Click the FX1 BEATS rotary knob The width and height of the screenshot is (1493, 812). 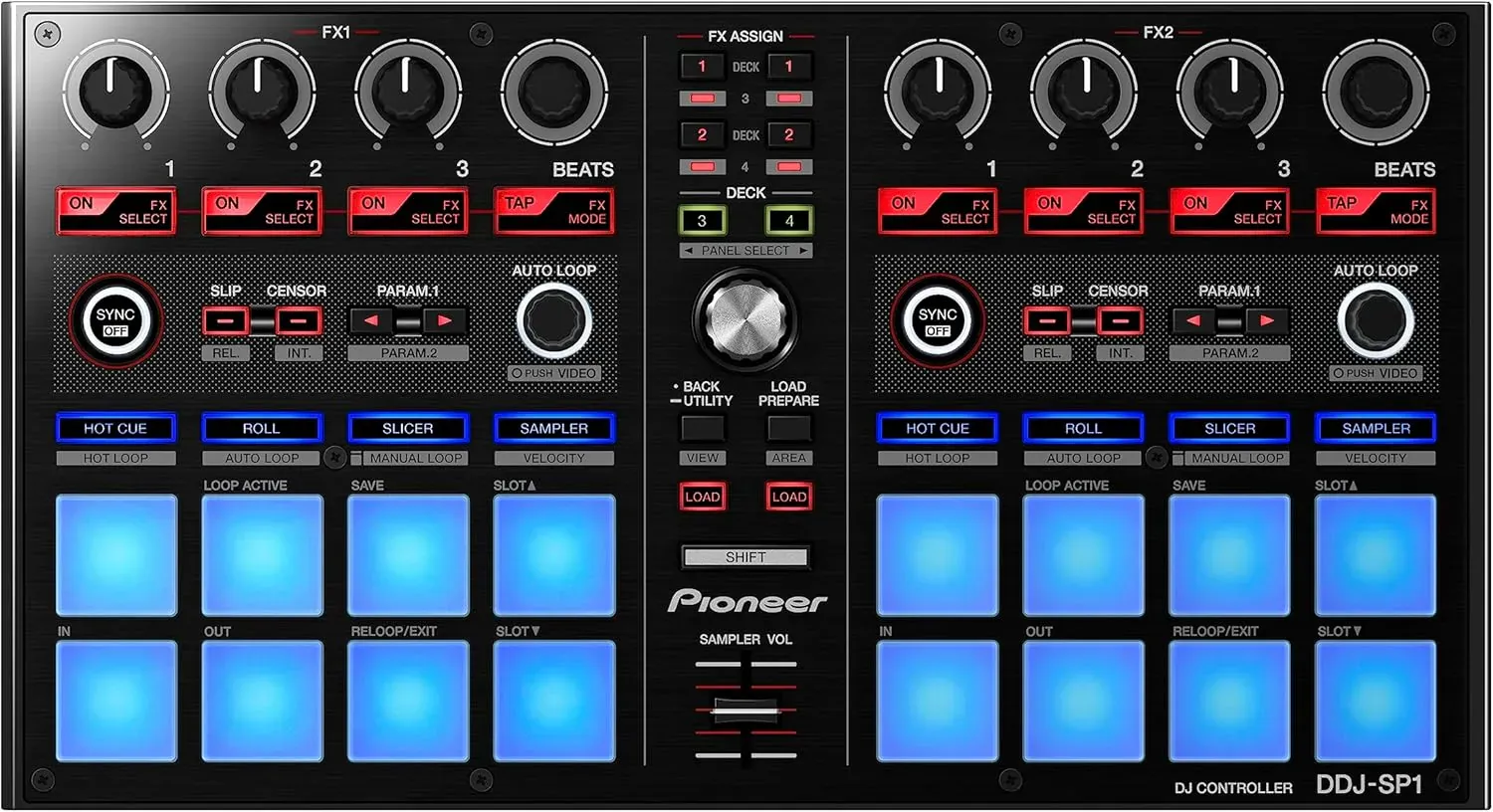pyautogui.click(x=554, y=92)
